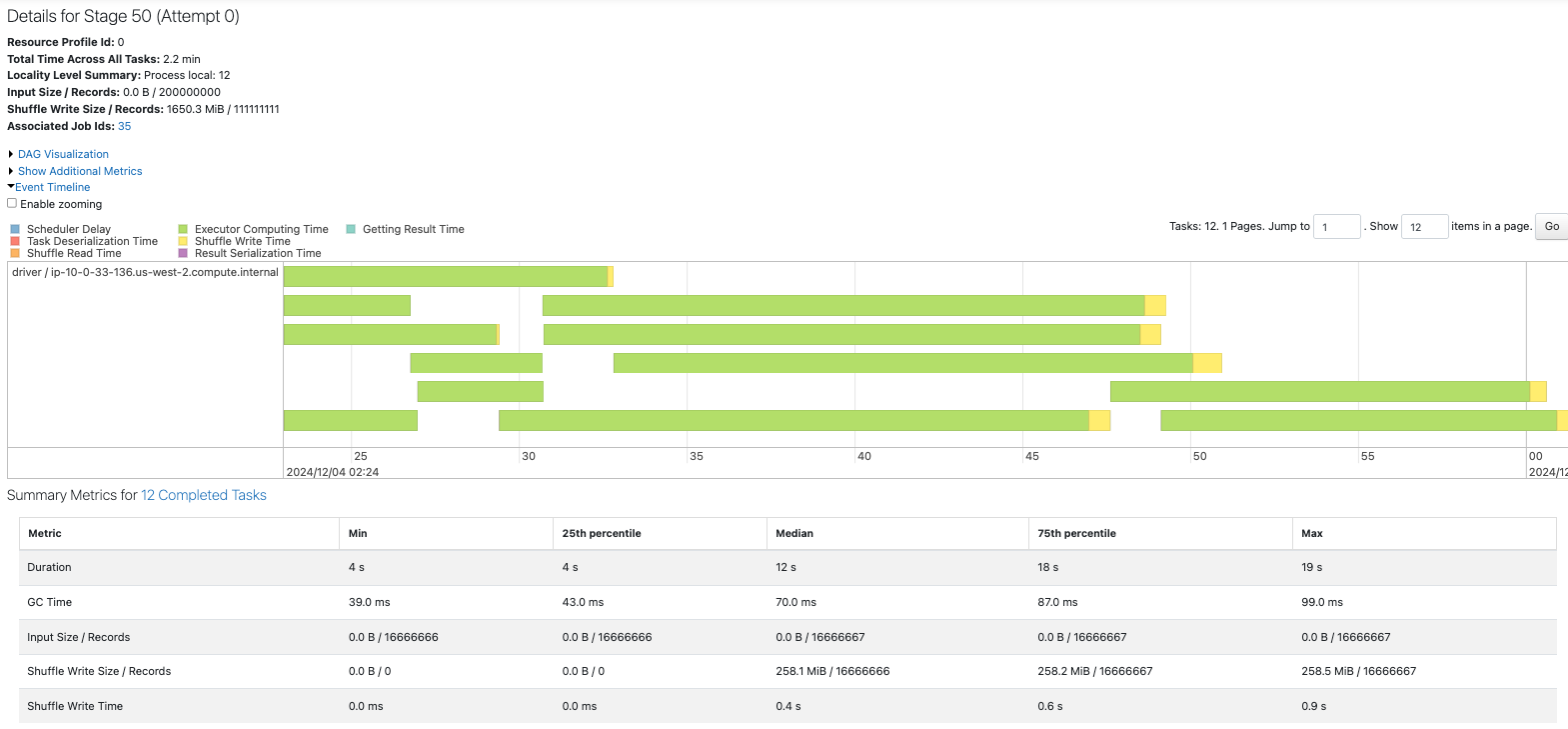1568x729 pixels.
Task: Expand Show Additional Metrics
Action: click(x=80, y=171)
